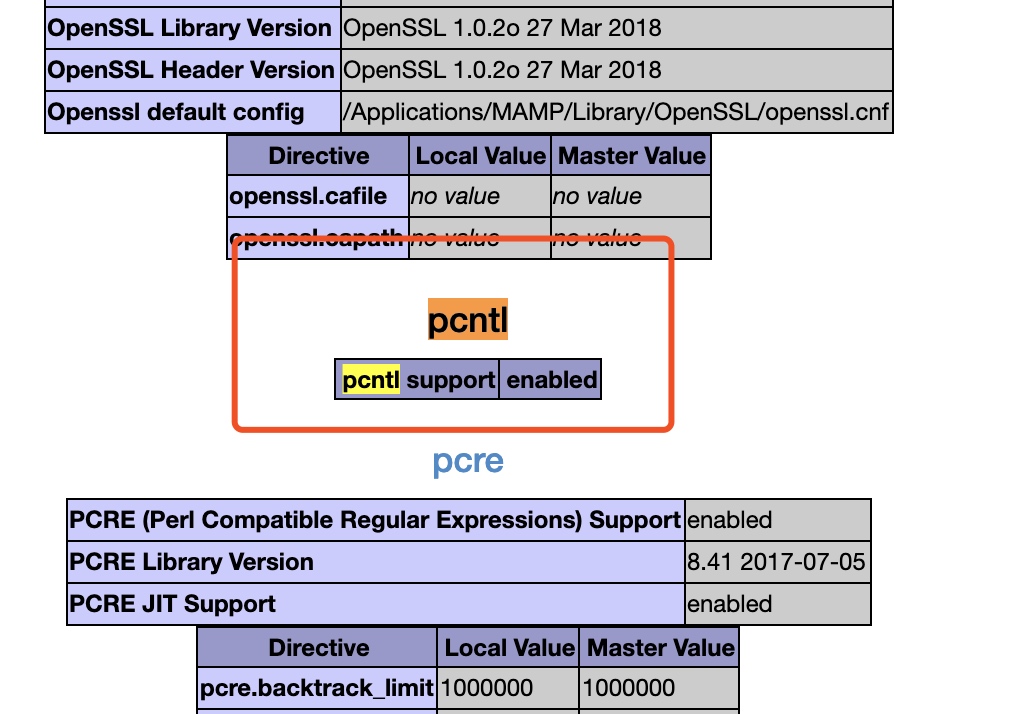Select the 'OpenSSL Header Version' label cell
Image resolution: width=1012 pixels, height=714 pixels.
coord(193,70)
